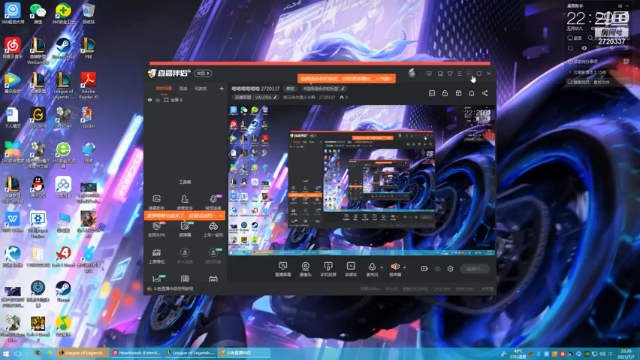Image resolution: width=640 pixels, height=360 pixels.
Task: Toggle the microphone on or off
Action: (372, 269)
